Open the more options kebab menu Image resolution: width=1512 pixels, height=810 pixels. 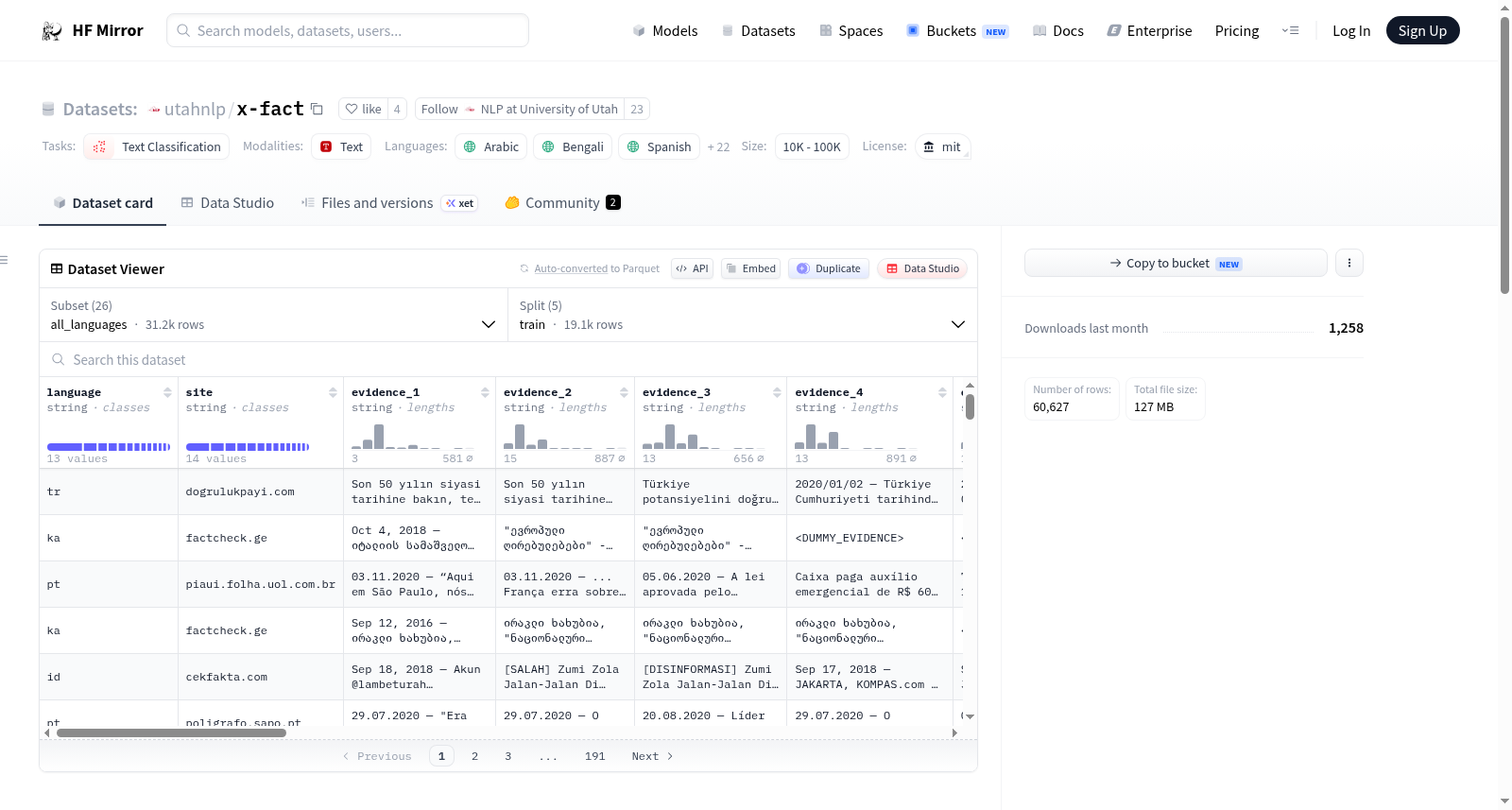[1349, 263]
